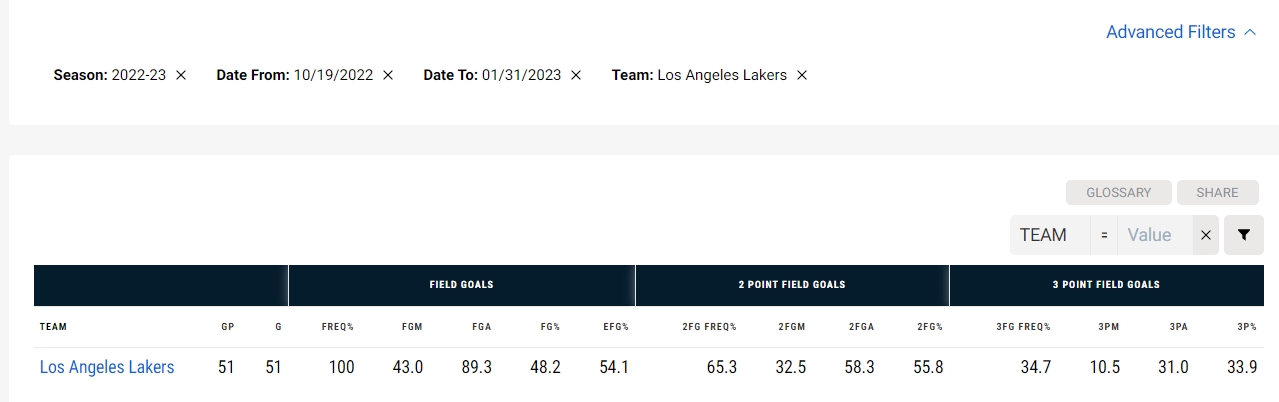Click the funnel filter icon button
Screen dimensions: 1279x402
pos(1244,235)
